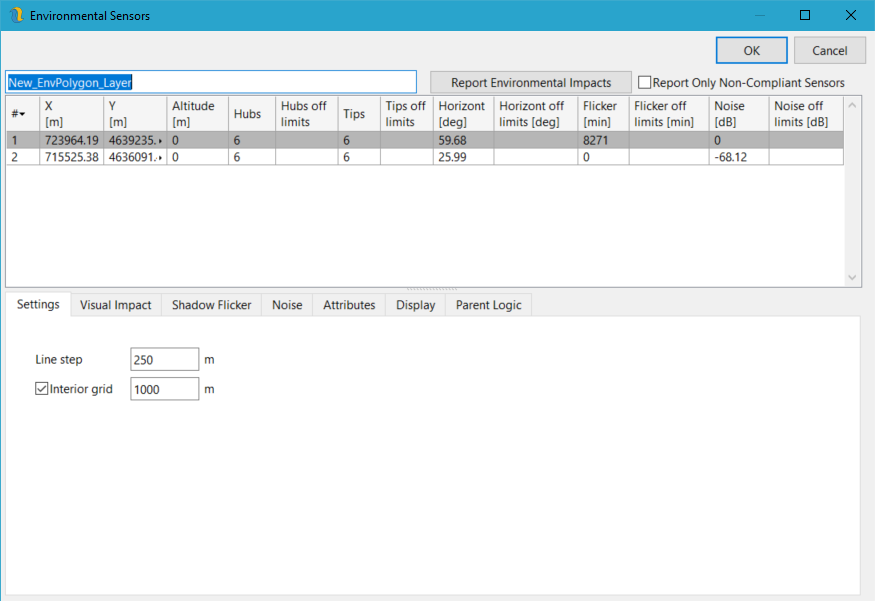
Task: Enable Report Only Non-Compliant Sensors checkbox
Action: [645, 83]
